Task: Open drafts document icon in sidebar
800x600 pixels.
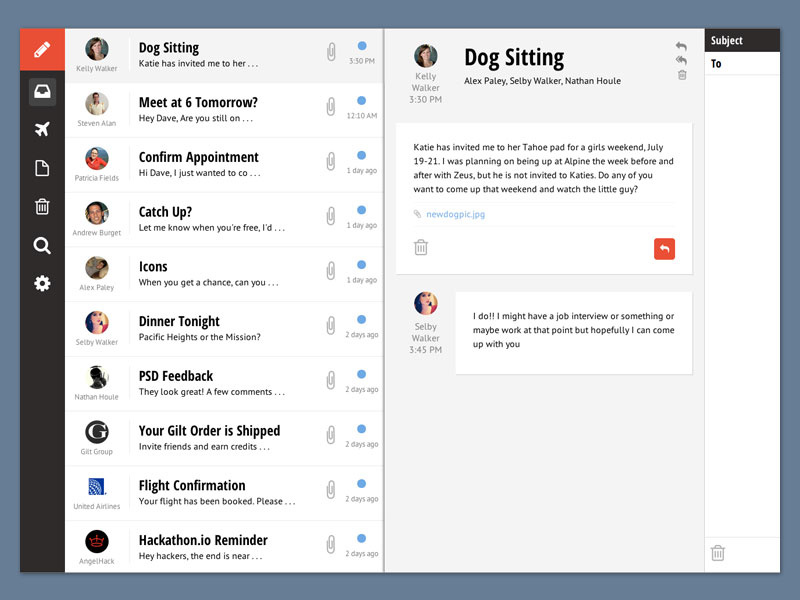Action: 42,168
